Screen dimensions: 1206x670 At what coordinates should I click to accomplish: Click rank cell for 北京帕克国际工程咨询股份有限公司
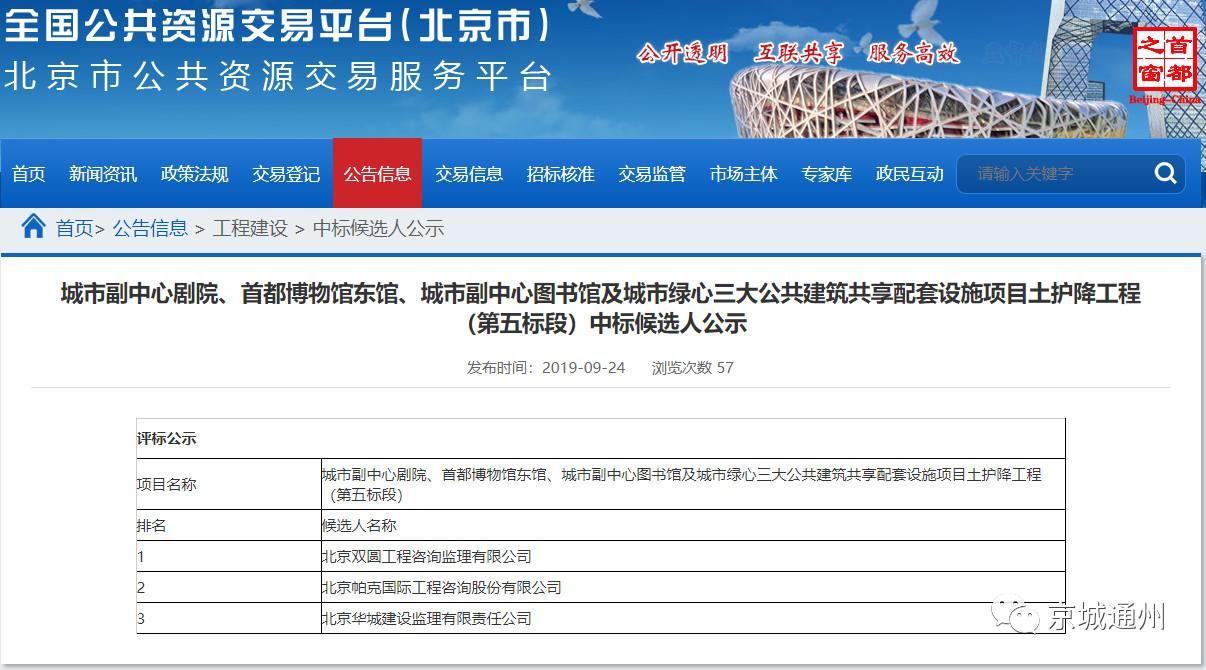[229, 587]
